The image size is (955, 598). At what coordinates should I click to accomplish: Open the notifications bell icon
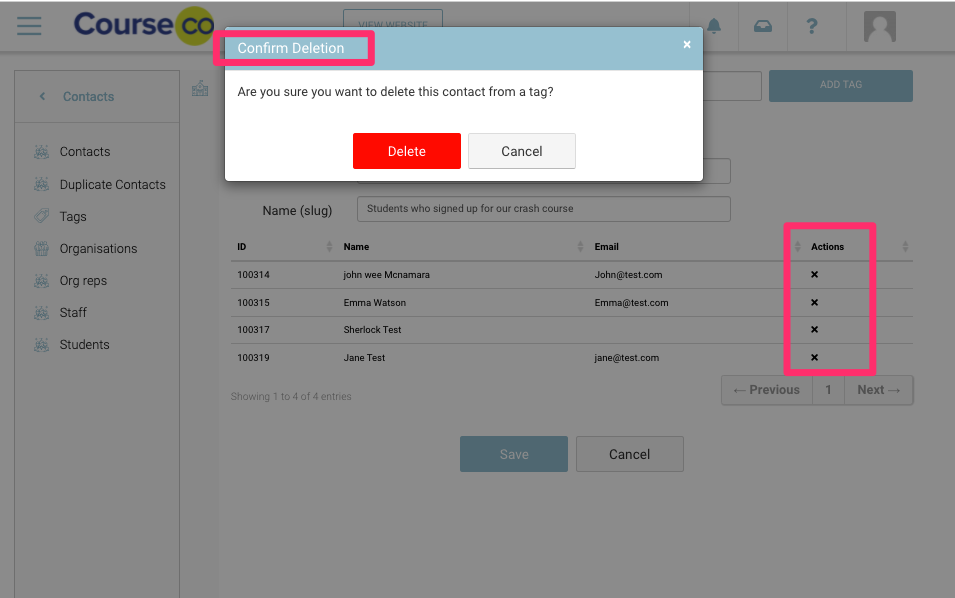pyautogui.click(x=714, y=26)
